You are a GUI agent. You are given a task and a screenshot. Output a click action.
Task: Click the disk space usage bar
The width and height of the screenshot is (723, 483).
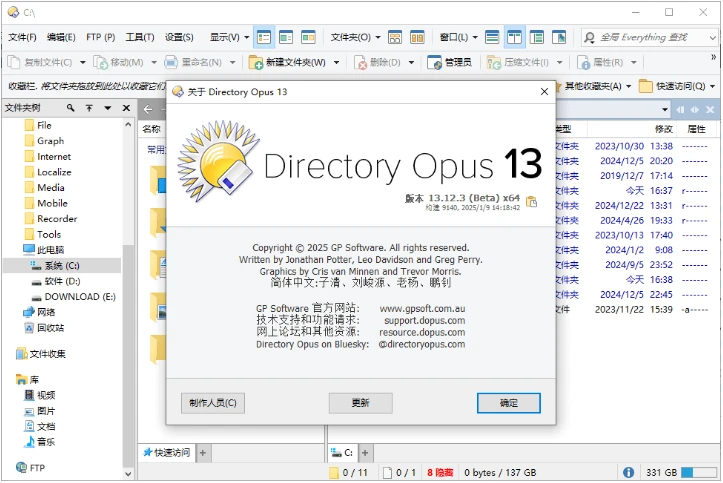[x=699, y=472]
